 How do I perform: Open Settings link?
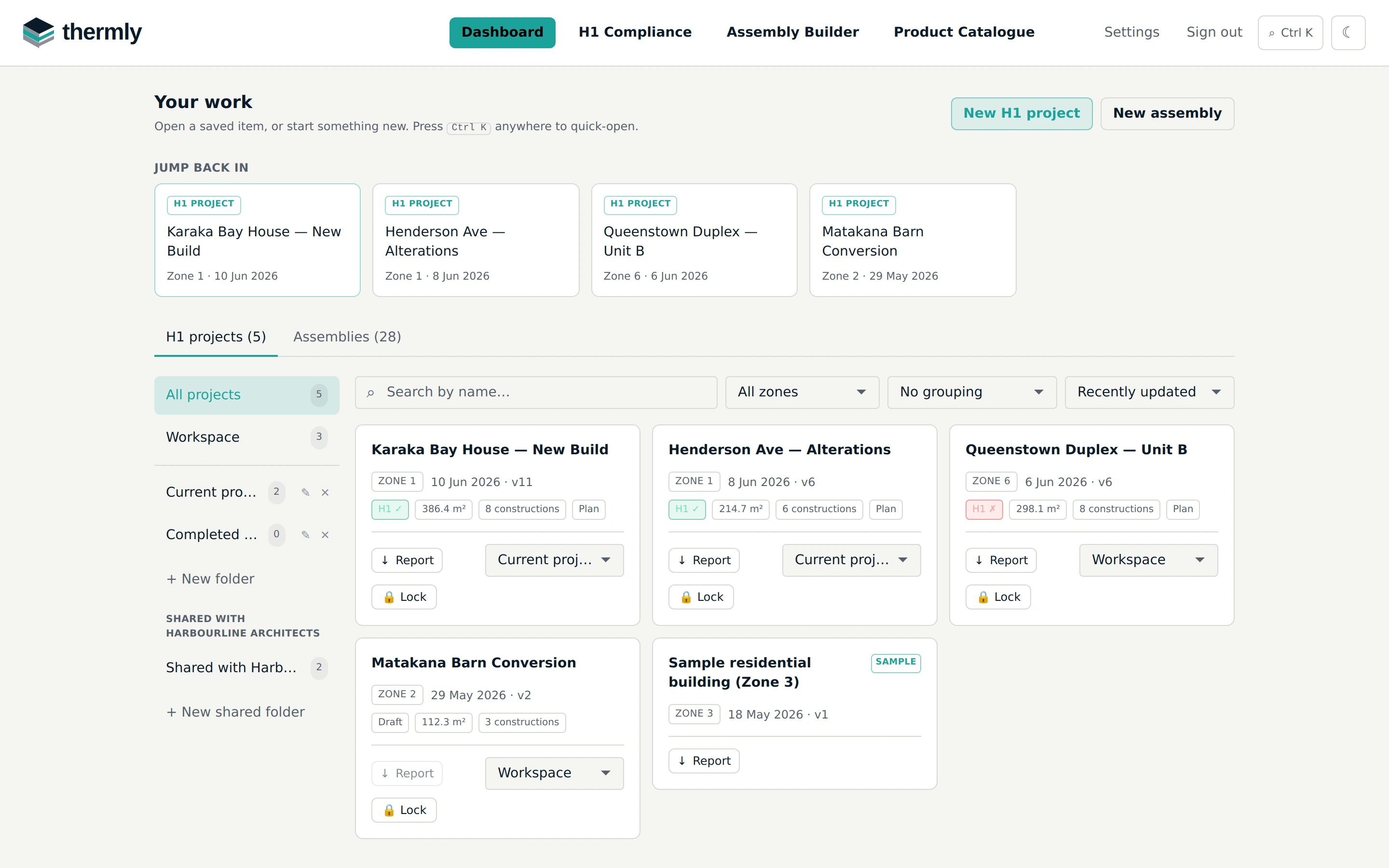click(x=1131, y=33)
